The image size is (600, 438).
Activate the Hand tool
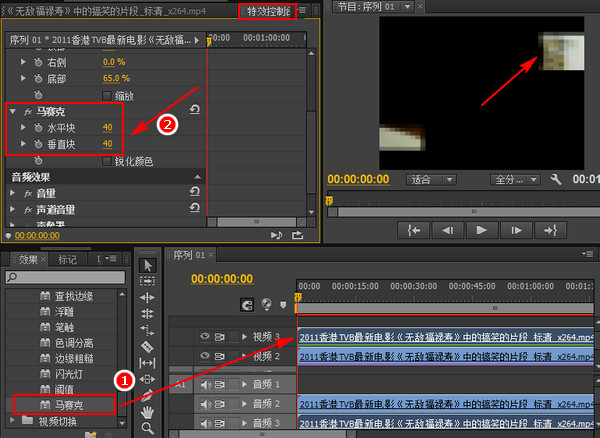point(148,412)
